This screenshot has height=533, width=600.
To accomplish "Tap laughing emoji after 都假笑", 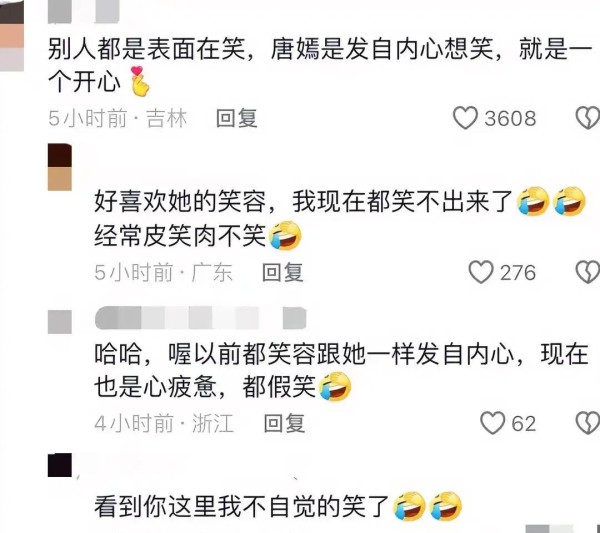I will click(x=335, y=386).
